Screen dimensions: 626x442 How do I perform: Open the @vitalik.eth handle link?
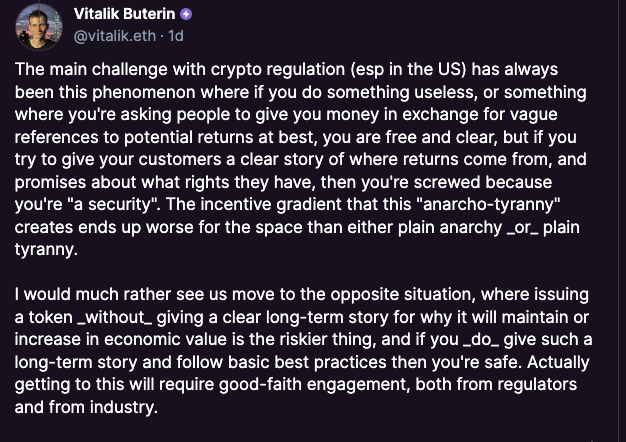(112, 35)
